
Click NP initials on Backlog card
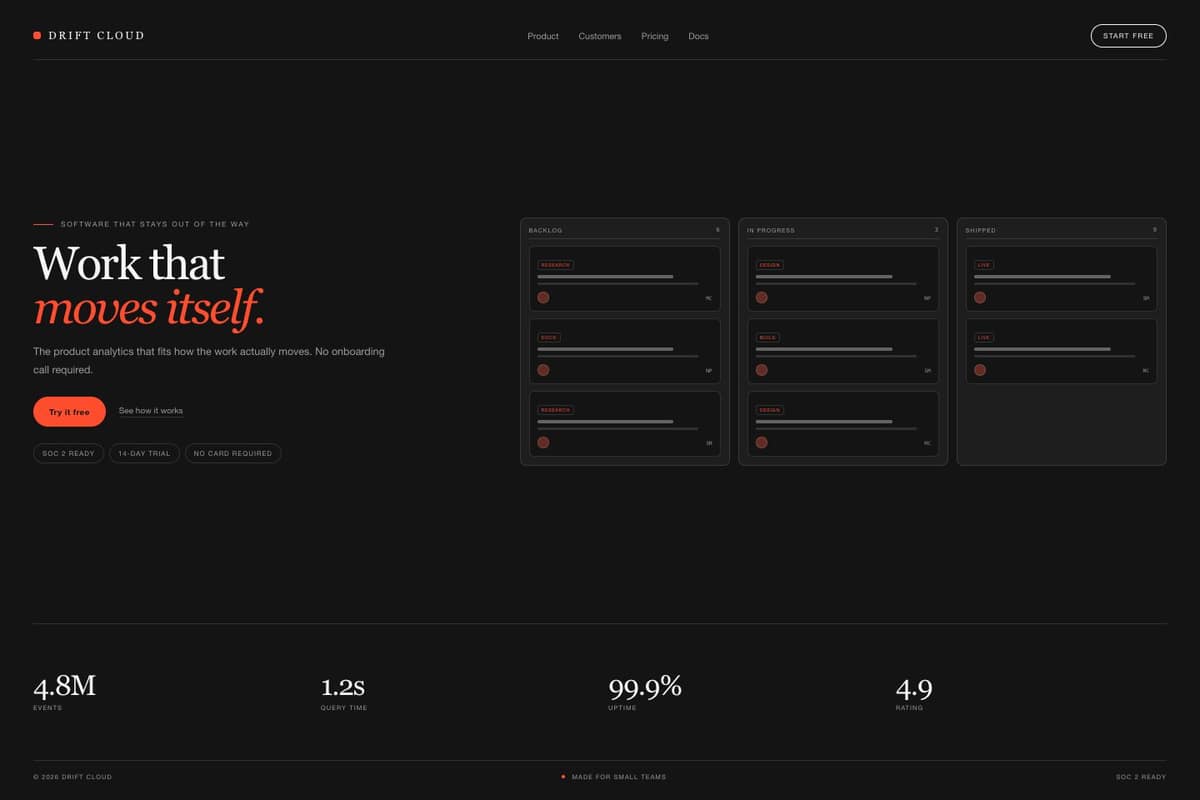(708, 371)
